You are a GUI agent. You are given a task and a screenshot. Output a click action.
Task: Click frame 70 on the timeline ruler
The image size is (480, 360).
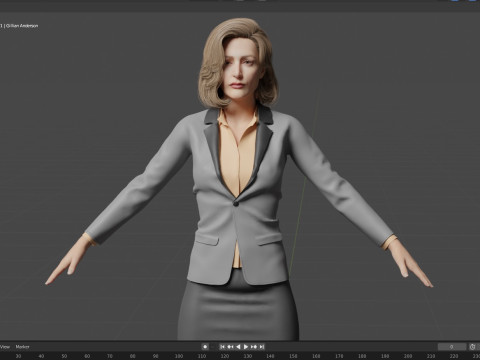110,356
